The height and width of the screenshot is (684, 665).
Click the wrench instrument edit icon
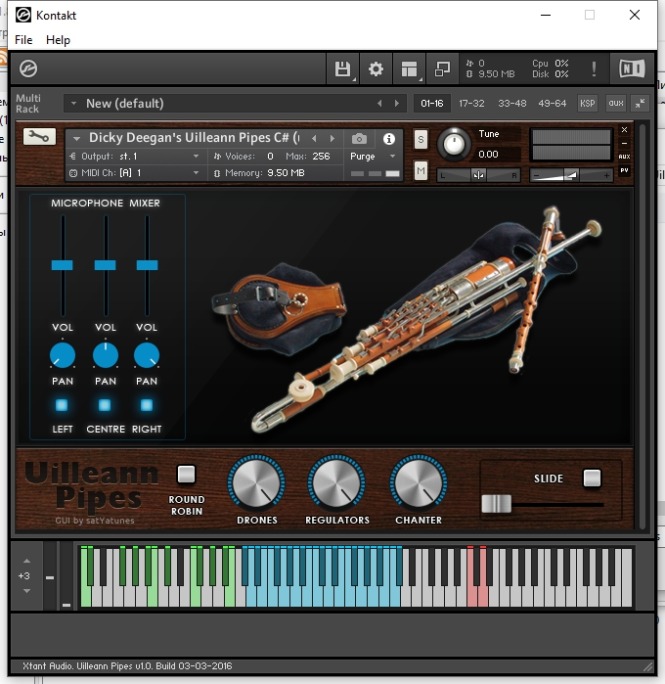coord(40,137)
